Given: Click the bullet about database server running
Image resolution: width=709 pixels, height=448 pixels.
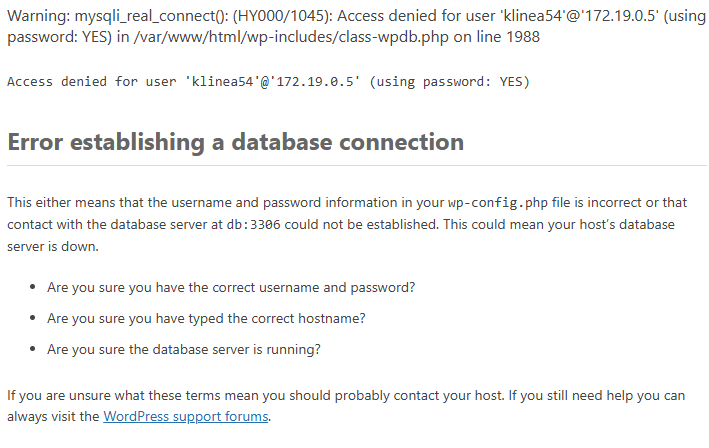Looking at the screenshot, I should [x=184, y=349].
